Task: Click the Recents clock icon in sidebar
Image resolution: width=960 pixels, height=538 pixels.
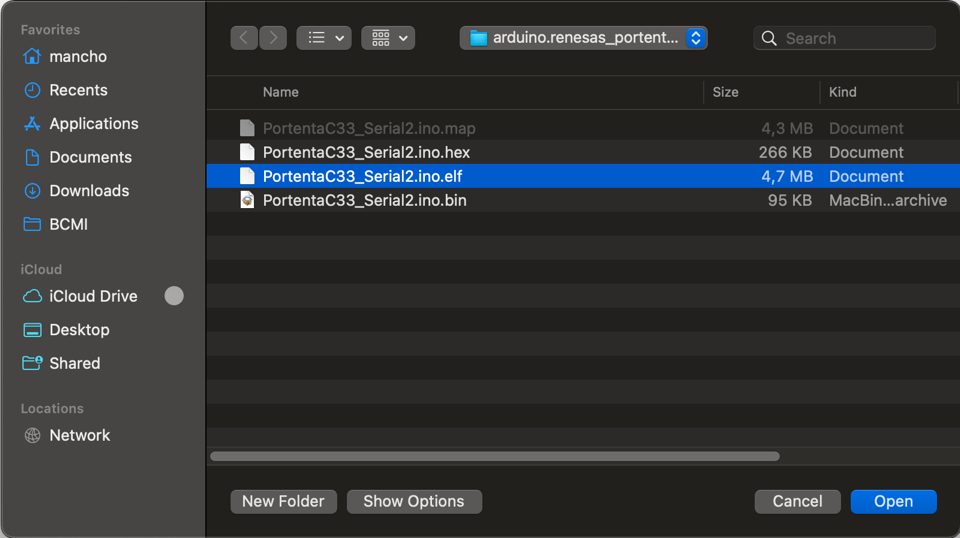Action: [32, 90]
